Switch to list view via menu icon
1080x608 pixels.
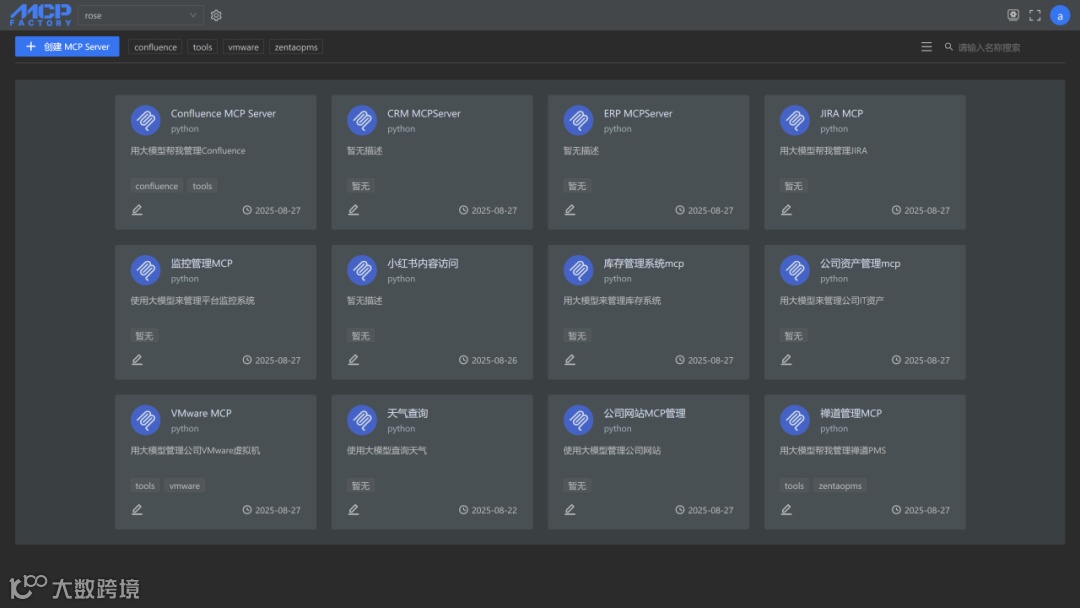[x=926, y=47]
